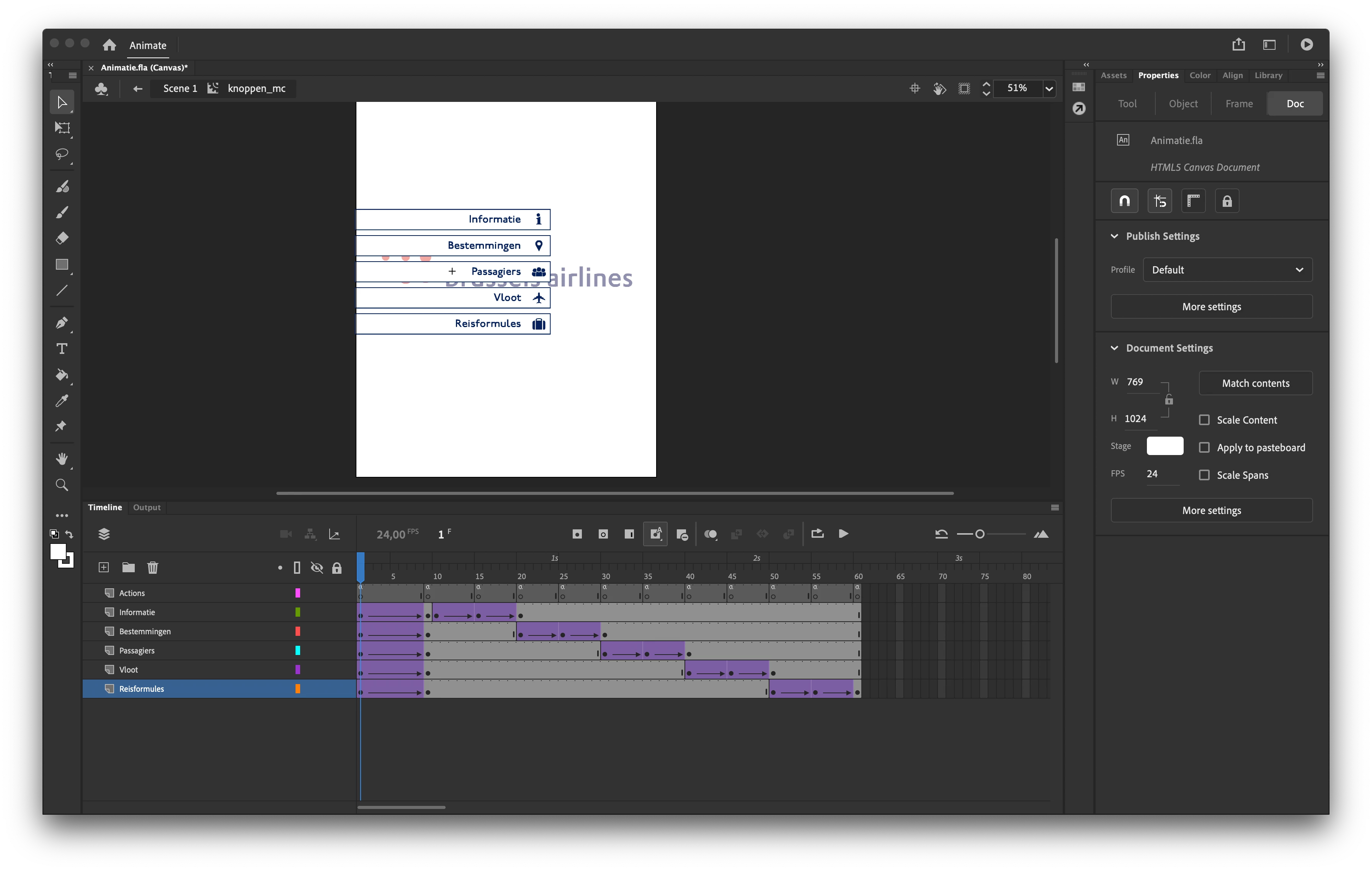Enable the Scale Content checkbox
1372x871 pixels.
[x=1204, y=419]
